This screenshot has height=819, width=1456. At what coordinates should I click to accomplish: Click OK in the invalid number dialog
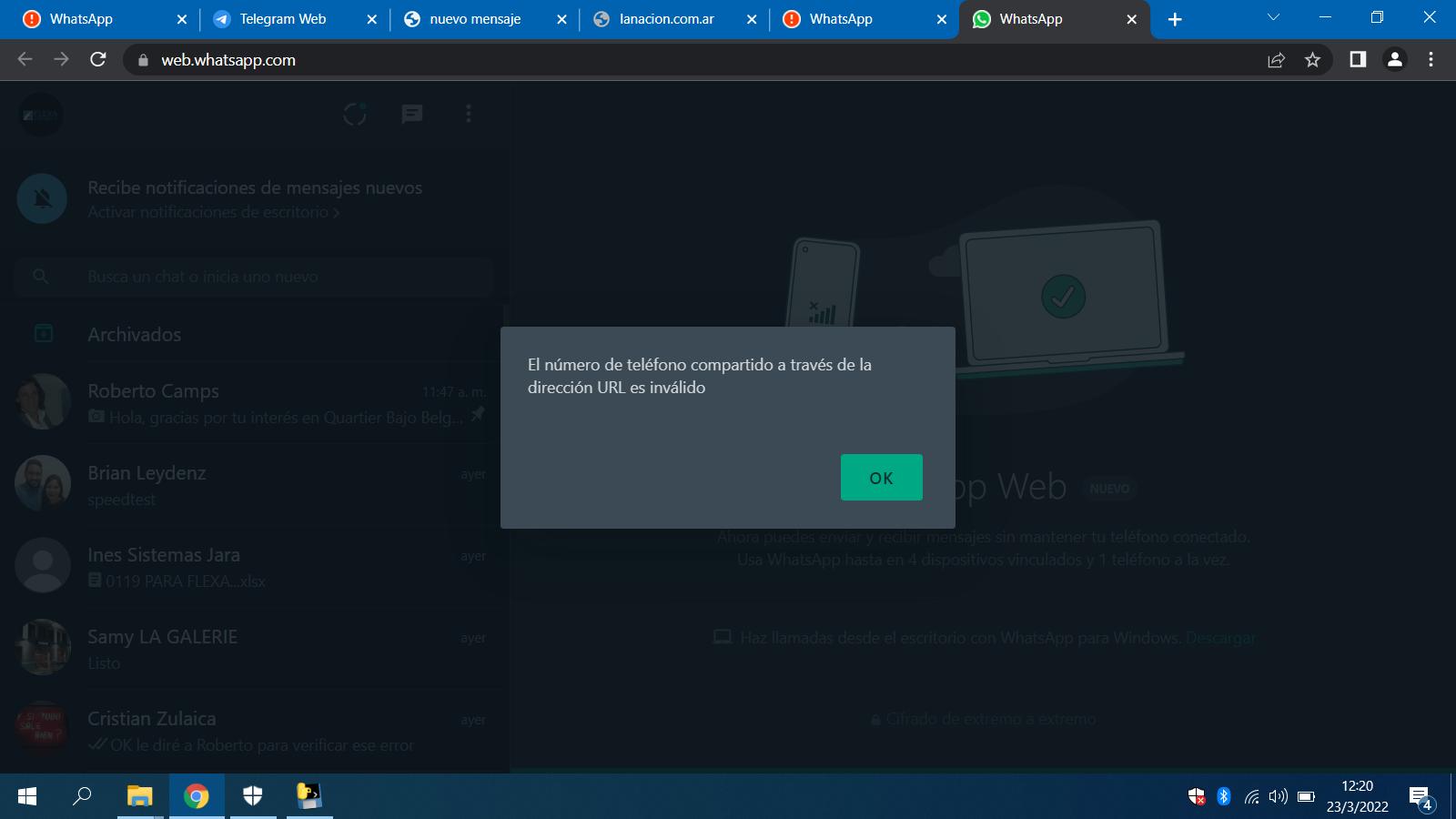(x=881, y=477)
